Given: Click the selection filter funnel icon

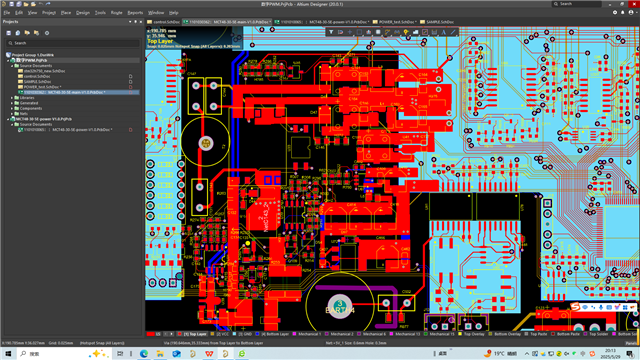Looking at the screenshot, I should (331, 32).
